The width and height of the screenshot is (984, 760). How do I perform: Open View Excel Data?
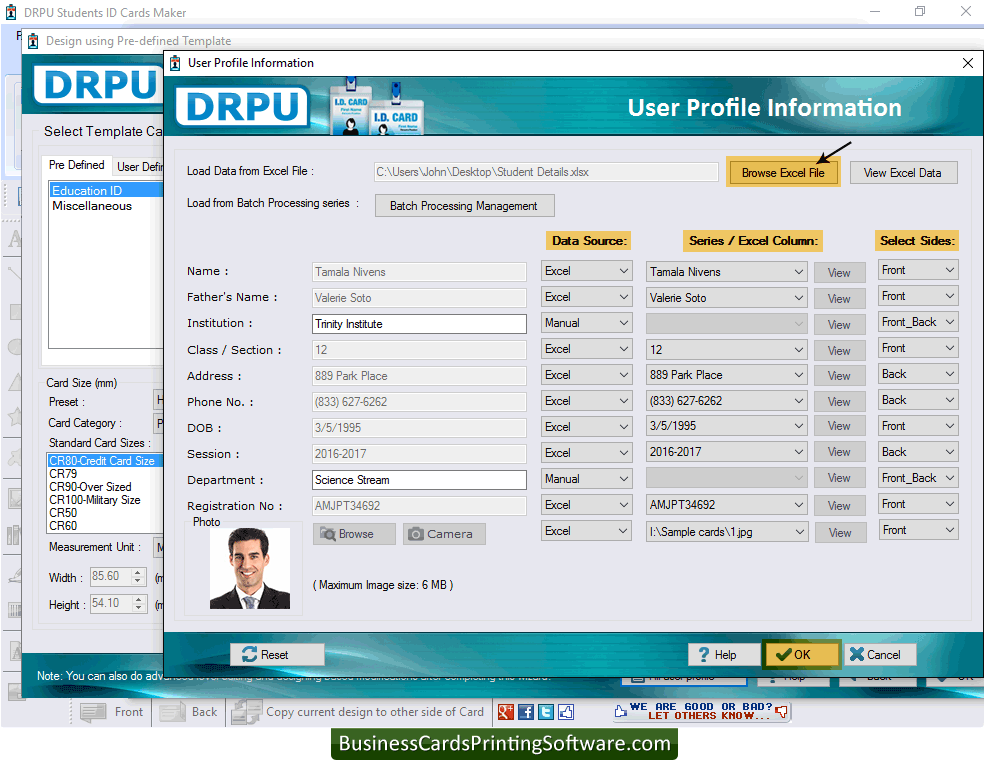click(x=903, y=173)
